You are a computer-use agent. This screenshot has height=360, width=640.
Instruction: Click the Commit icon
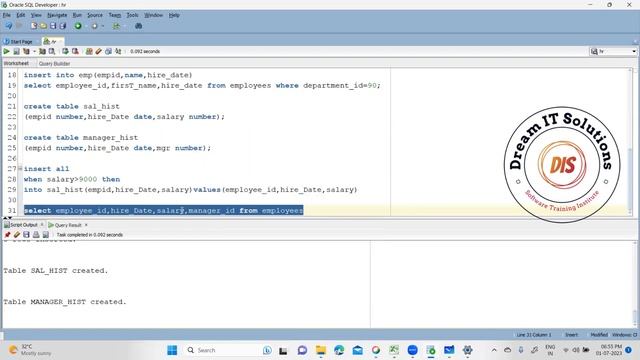65,51
